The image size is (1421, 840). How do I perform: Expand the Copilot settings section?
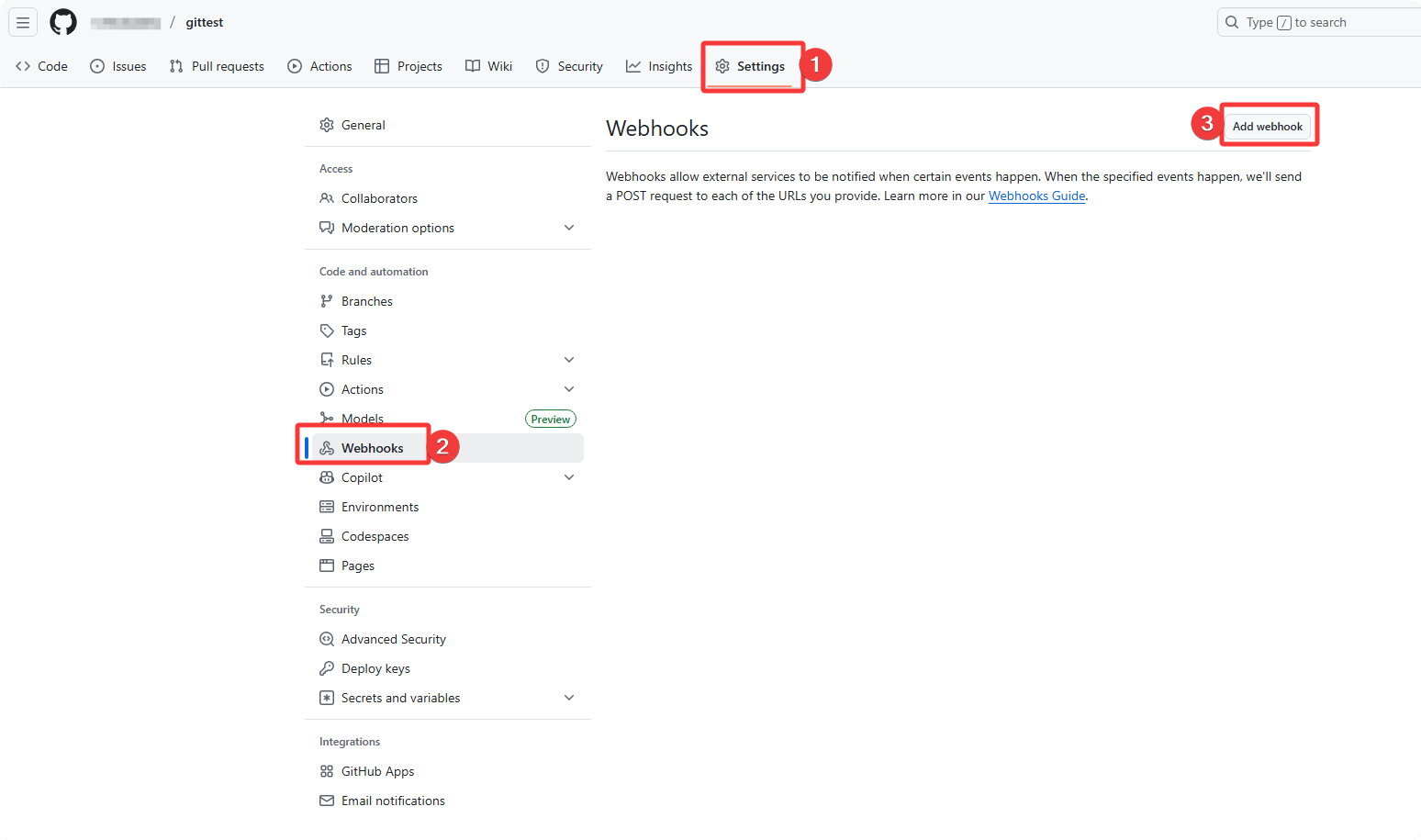(x=569, y=476)
